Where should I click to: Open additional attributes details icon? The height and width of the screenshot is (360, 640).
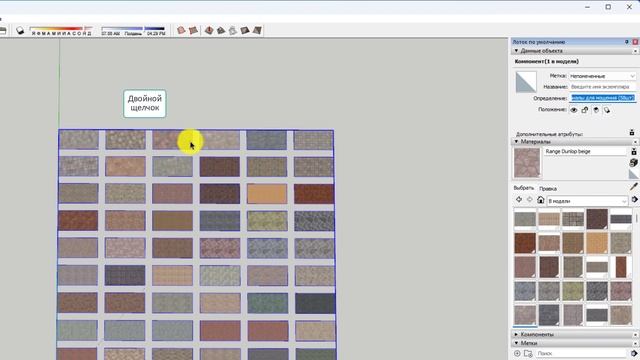point(632,133)
